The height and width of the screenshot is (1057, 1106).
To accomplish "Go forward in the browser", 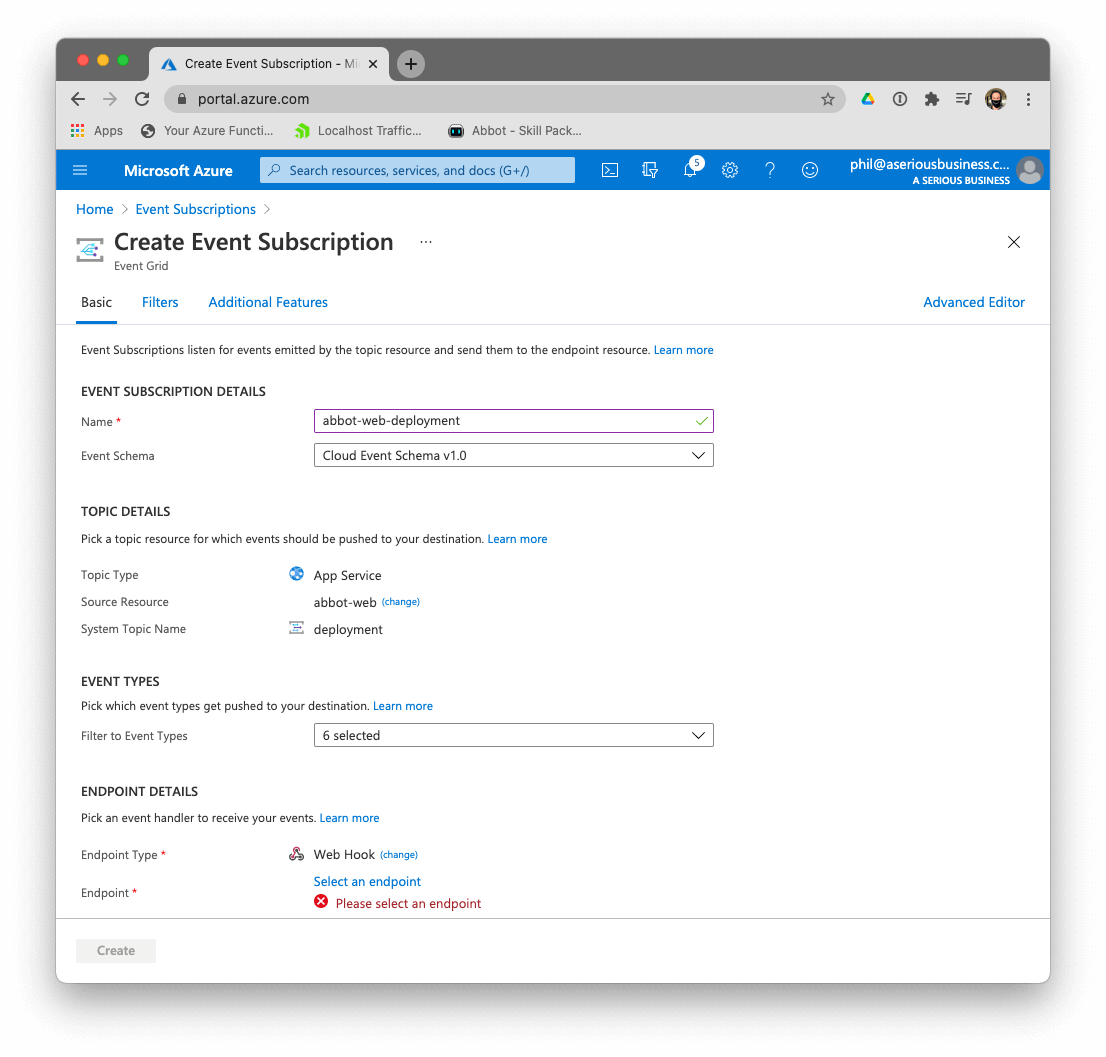I will (110, 99).
